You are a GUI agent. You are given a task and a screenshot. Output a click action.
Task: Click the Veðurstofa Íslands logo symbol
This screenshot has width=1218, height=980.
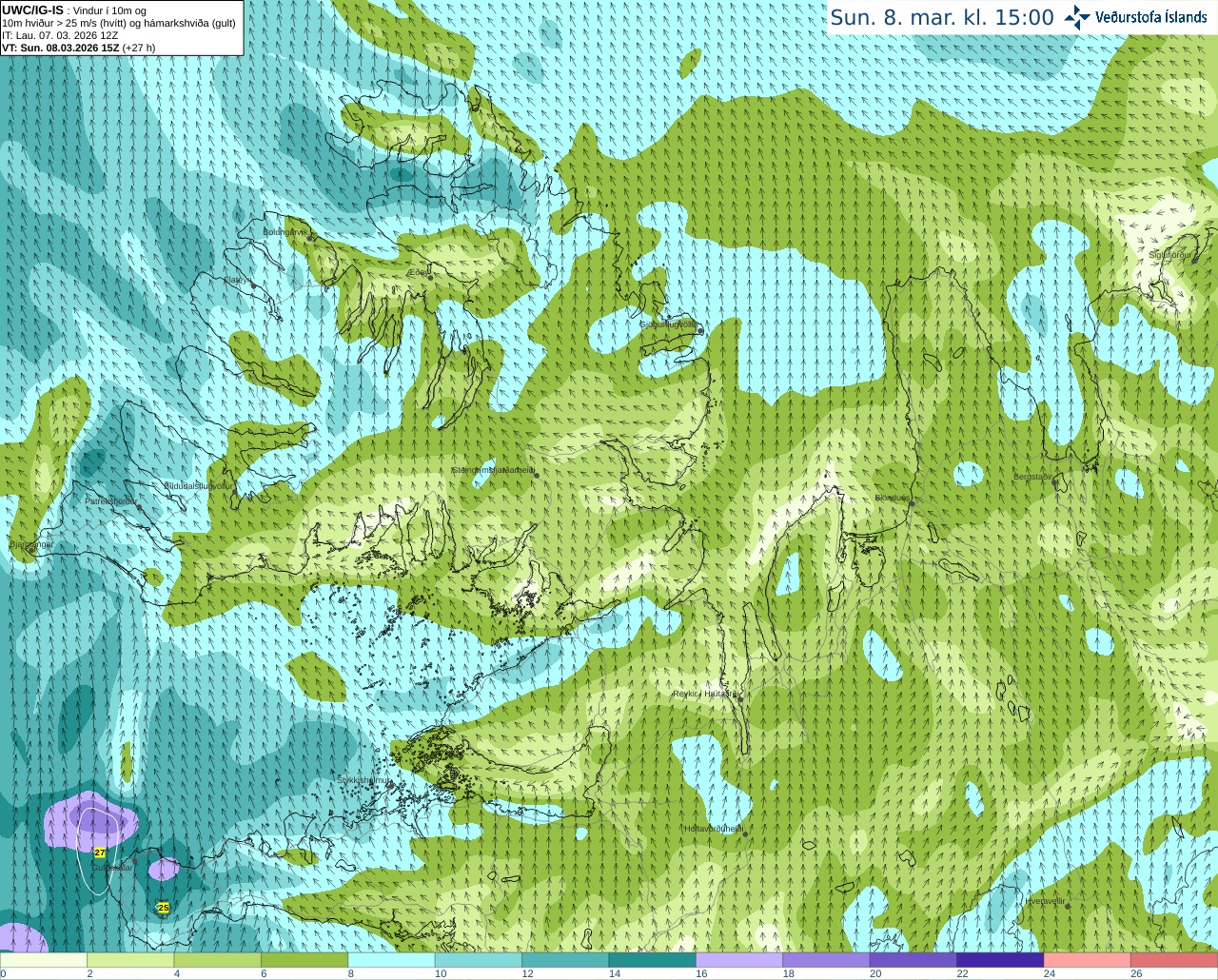point(1076,17)
